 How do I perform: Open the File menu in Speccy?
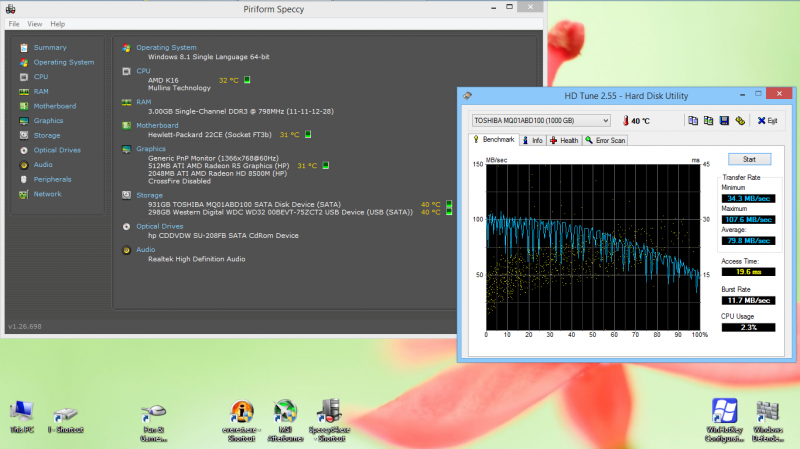pos(14,24)
